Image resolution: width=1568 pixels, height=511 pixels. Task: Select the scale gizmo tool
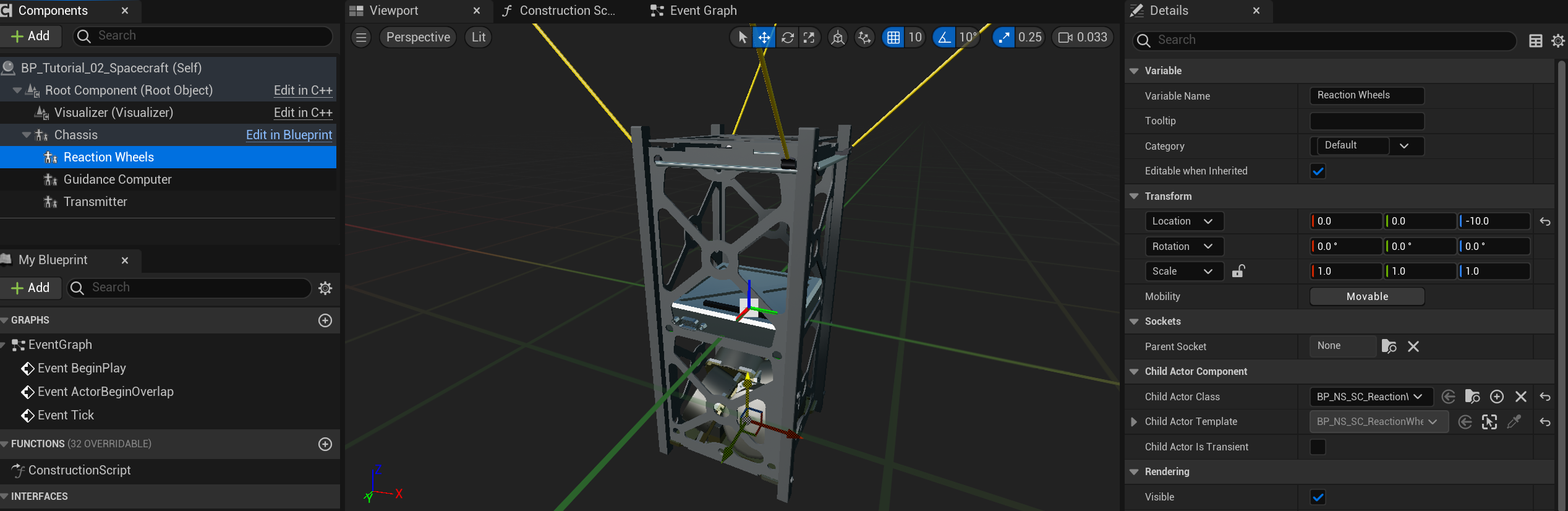click(809, 38)
